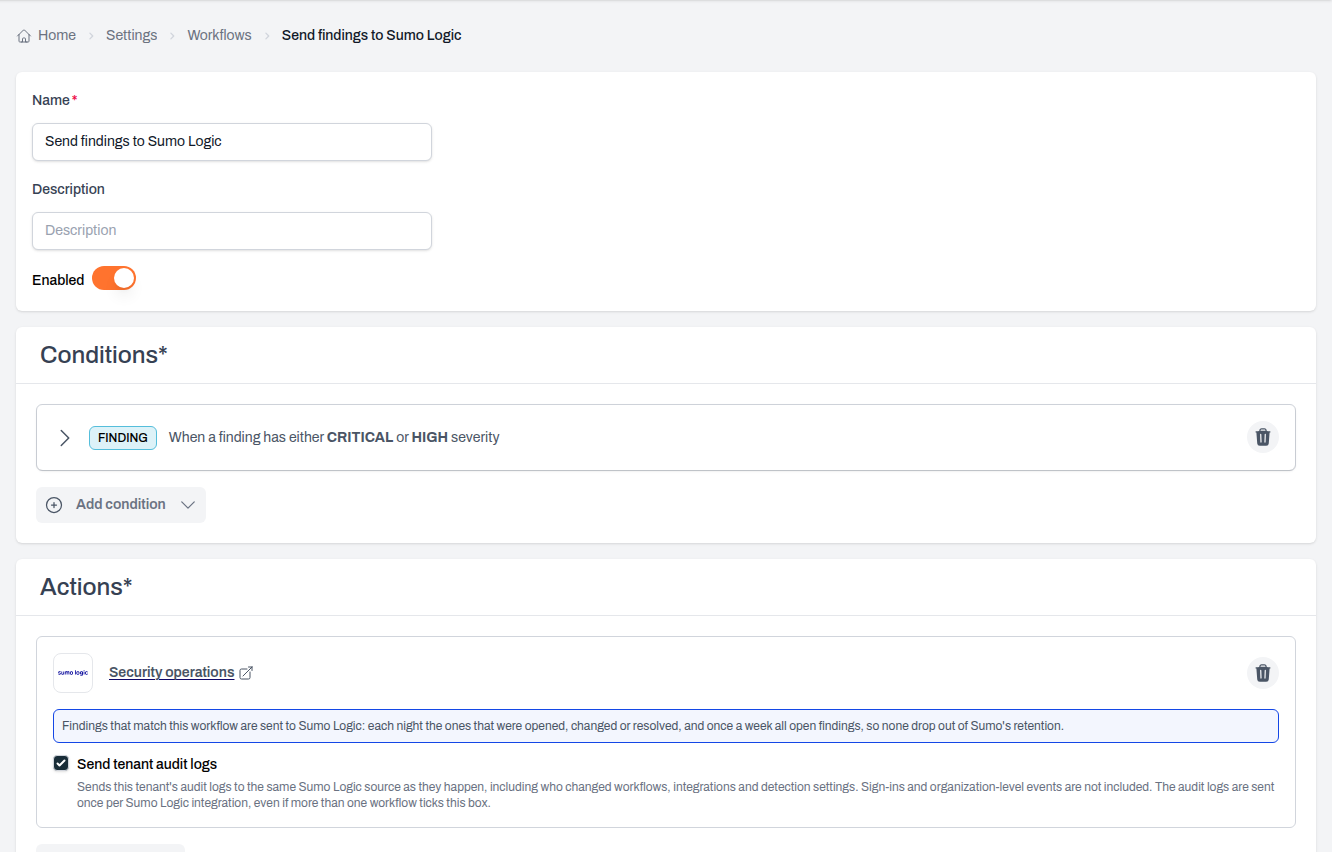Click into the Description field
Screen dimensions: 1332x852
tap(232, 230)
